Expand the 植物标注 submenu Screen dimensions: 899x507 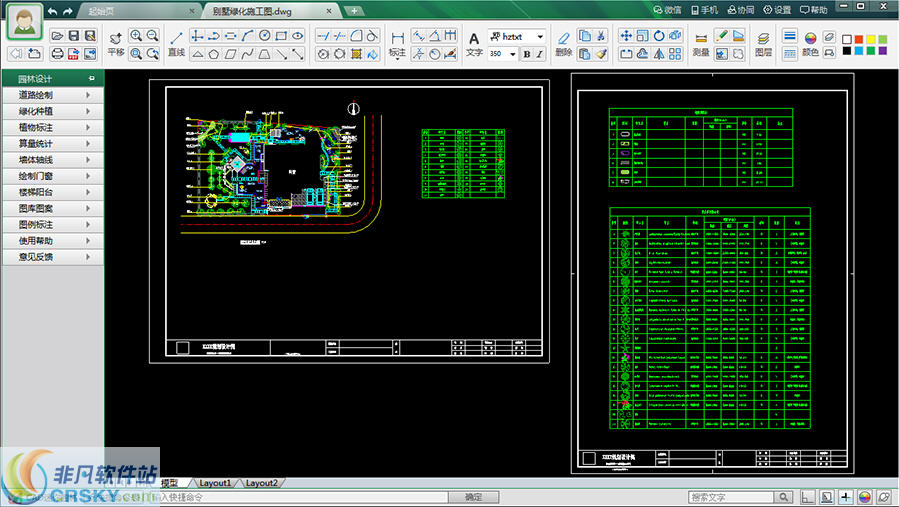[53, 127]
